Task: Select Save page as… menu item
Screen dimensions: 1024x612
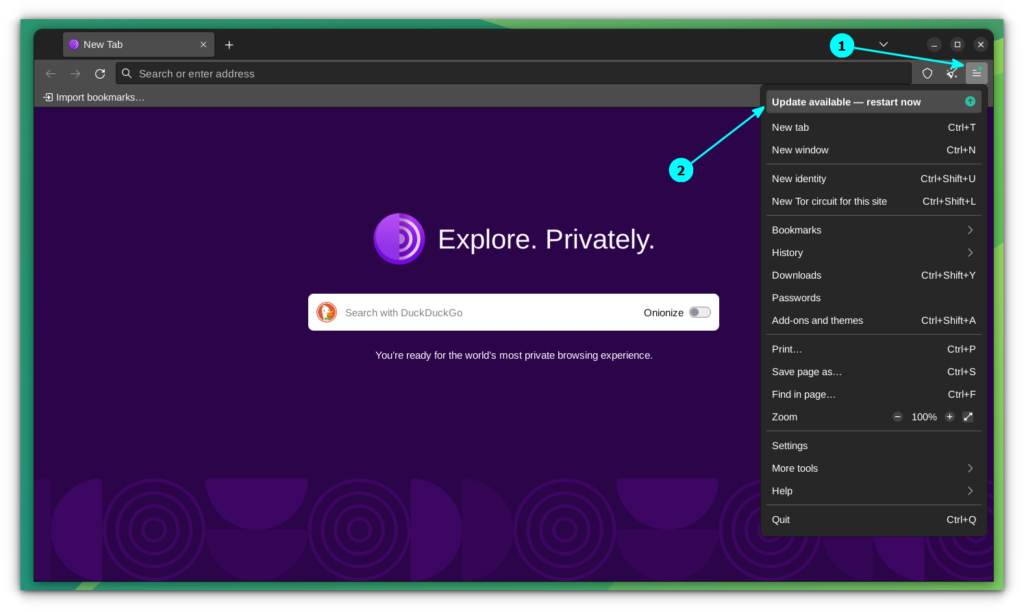Action: [x=873, y=372]
